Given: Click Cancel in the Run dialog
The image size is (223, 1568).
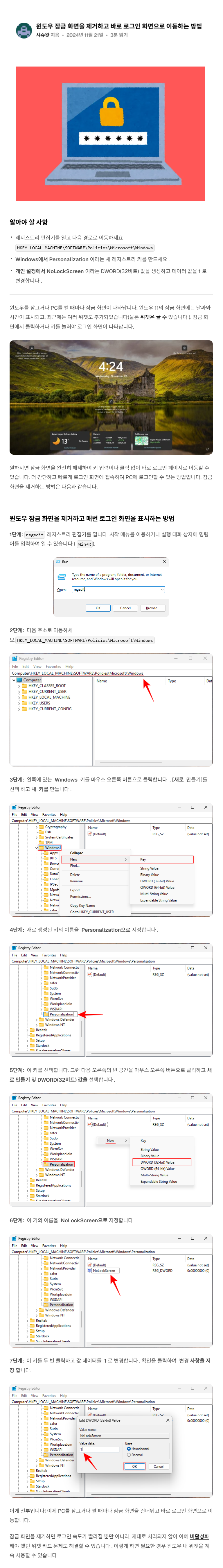Looking at the screenshot, I should coord(125,608).
